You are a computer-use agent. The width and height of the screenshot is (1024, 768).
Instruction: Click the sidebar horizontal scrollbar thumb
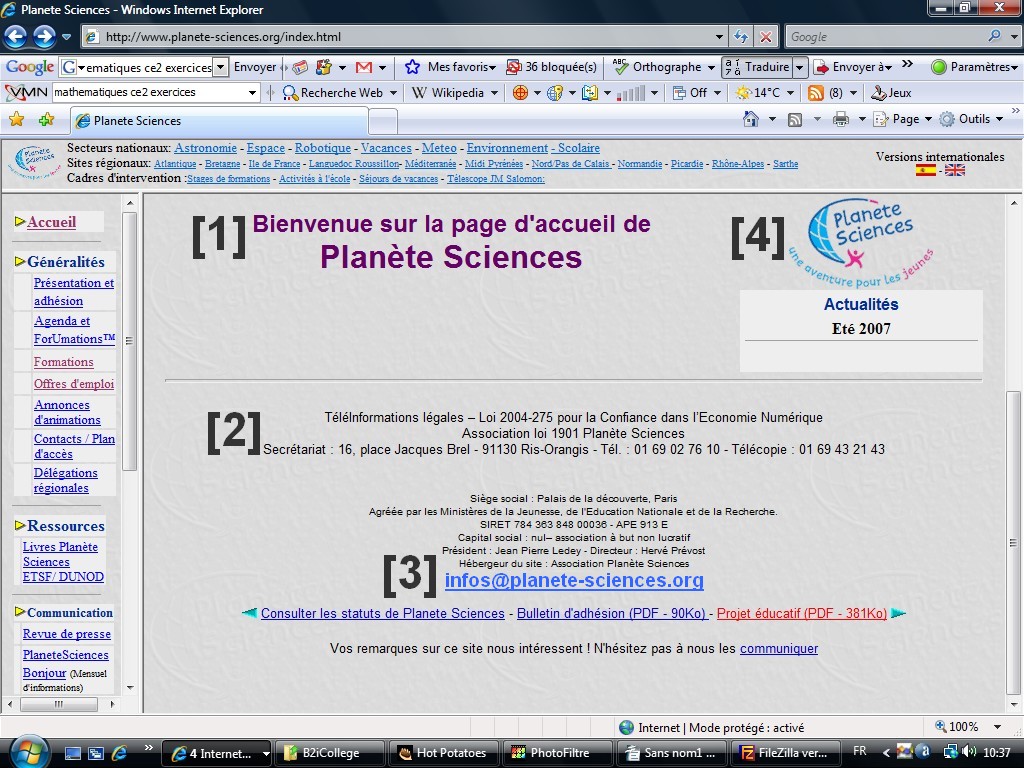coord(59,704)
